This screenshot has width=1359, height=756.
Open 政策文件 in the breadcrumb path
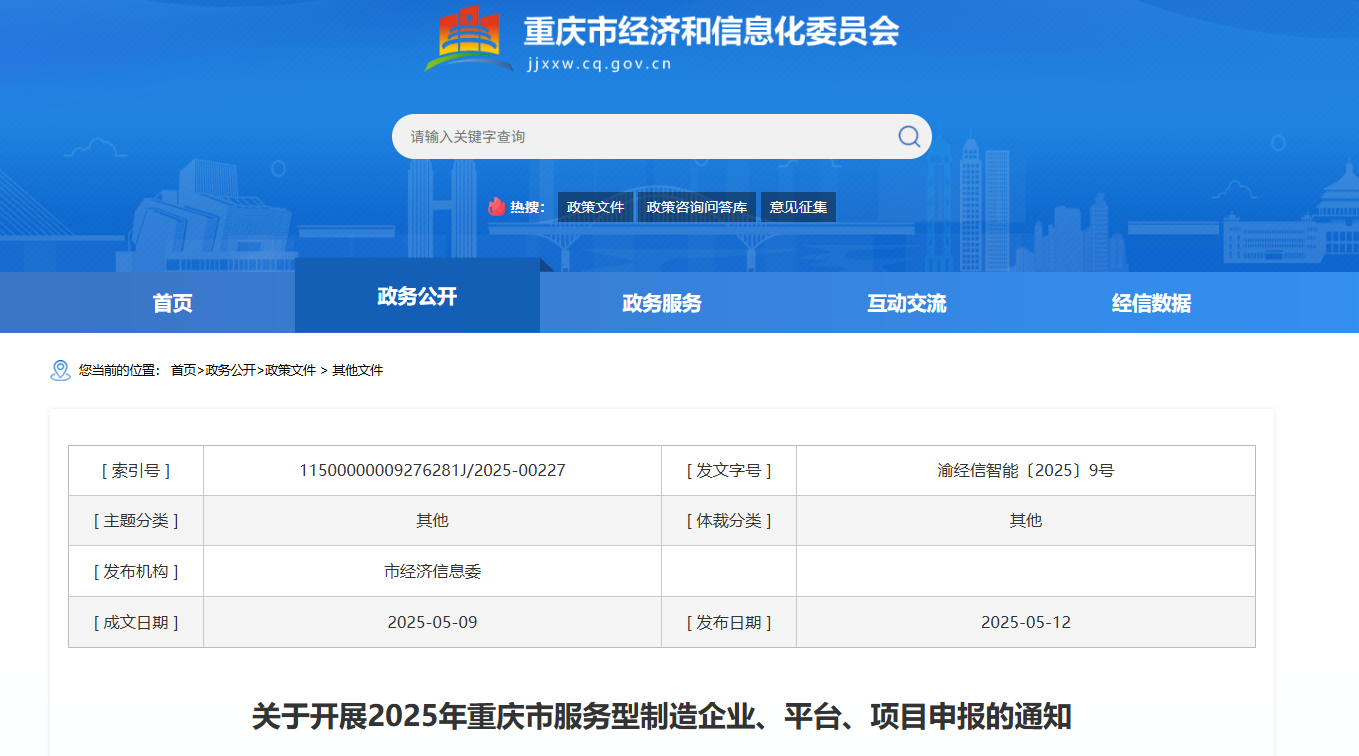290,370
